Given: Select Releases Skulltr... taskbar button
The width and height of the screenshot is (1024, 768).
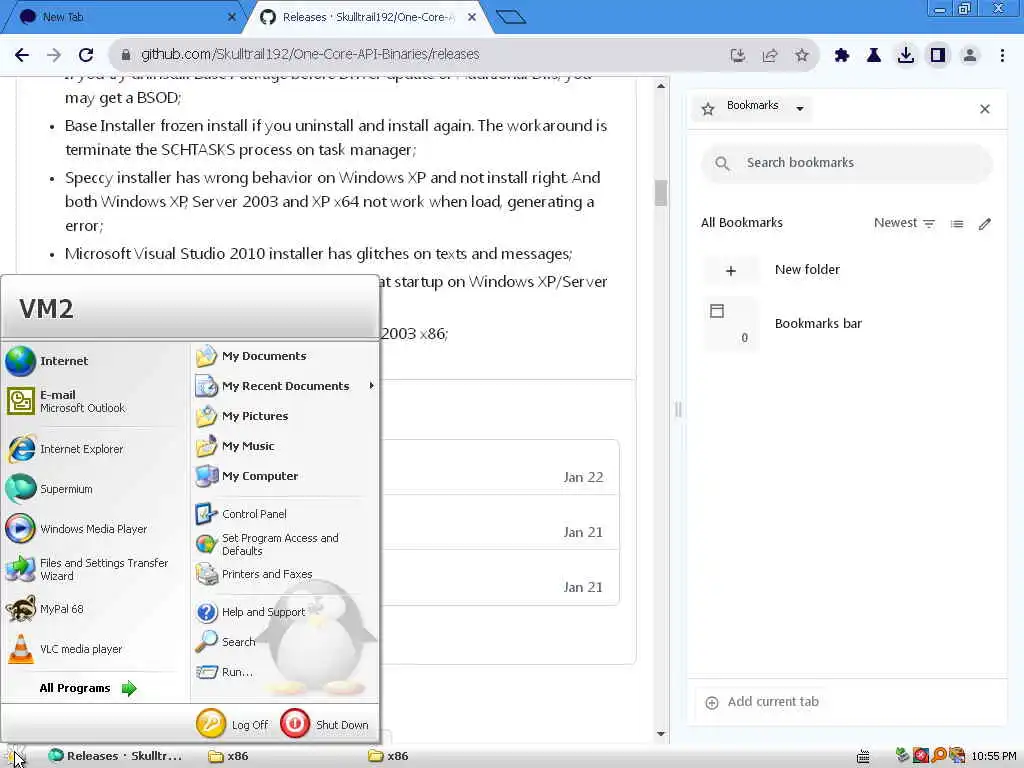Looking at the screenshot, I should click(x=118, y=756).
